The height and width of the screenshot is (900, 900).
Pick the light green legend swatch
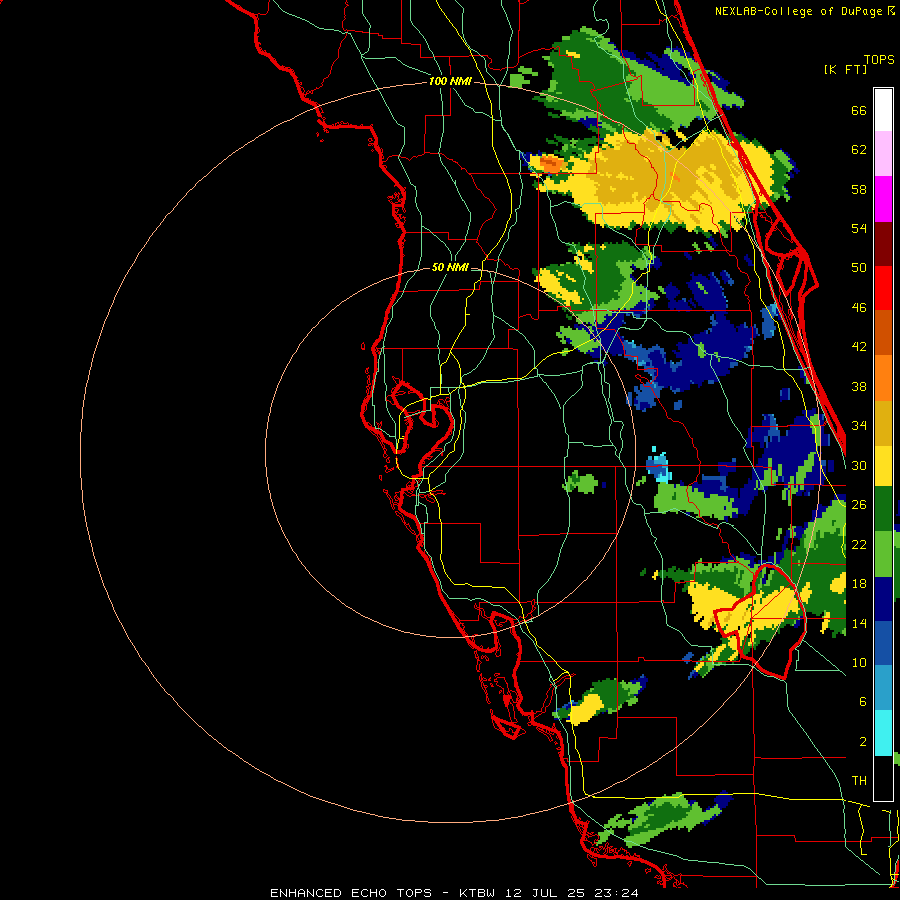(x=883, y=554)
